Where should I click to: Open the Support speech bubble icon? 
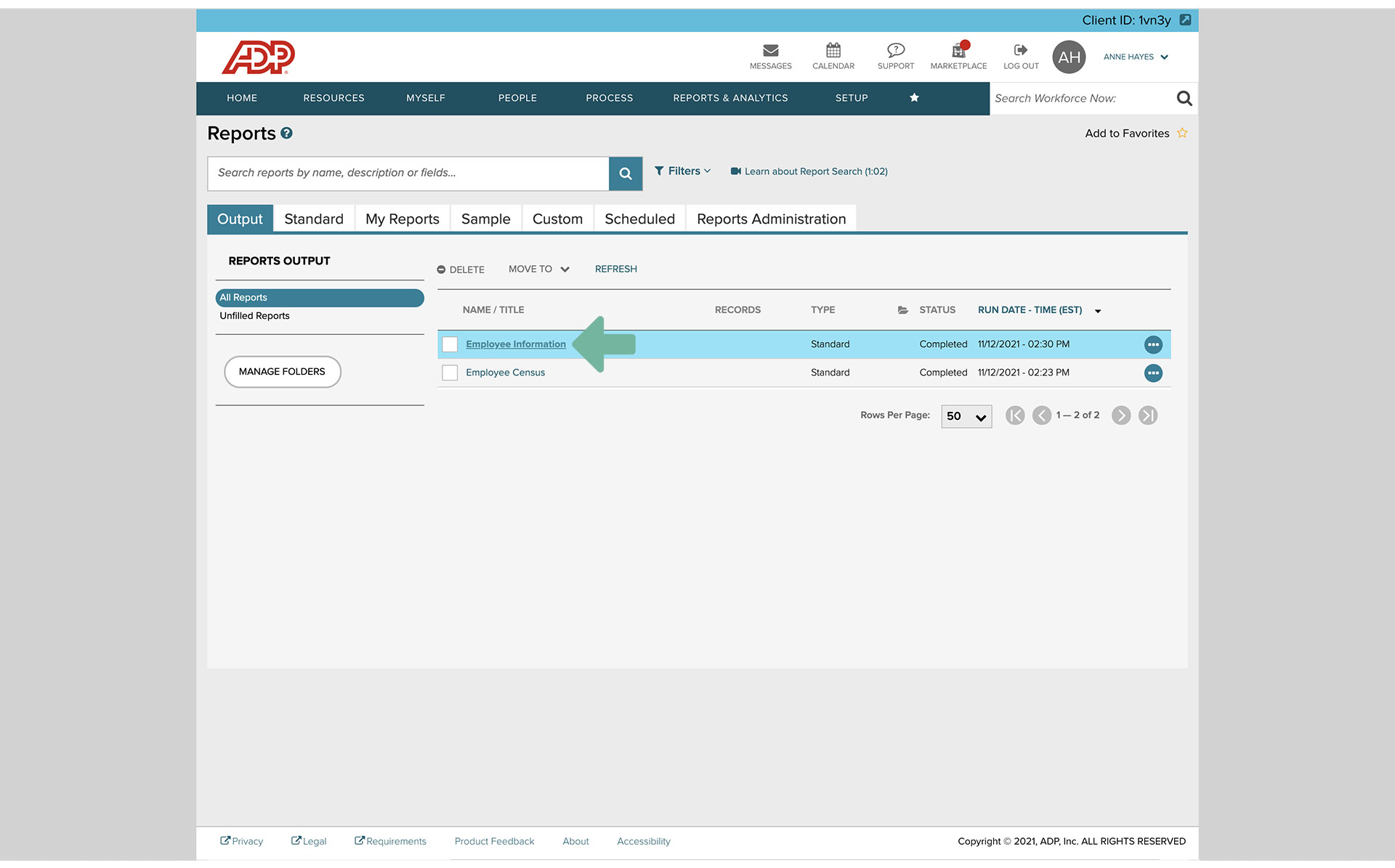(896, 50)
